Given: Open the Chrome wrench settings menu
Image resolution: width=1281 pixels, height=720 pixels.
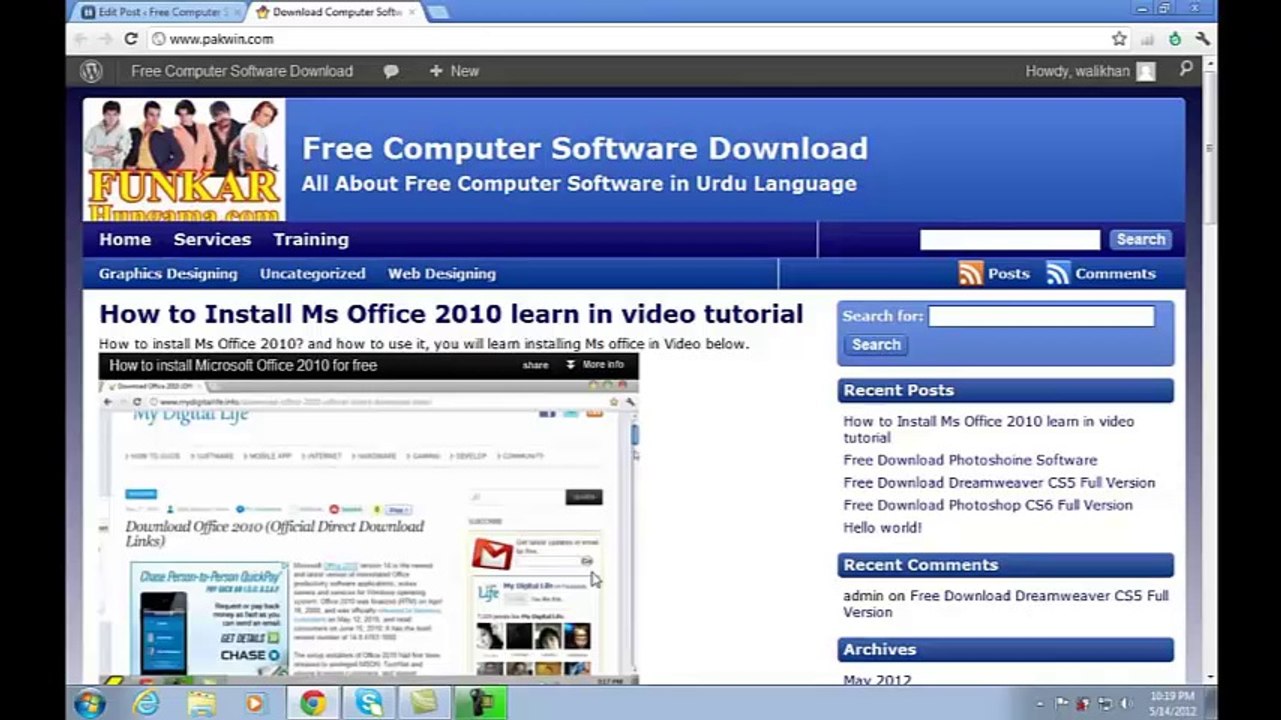Looking at the screenshot, I should click(x=1203, y=39).
